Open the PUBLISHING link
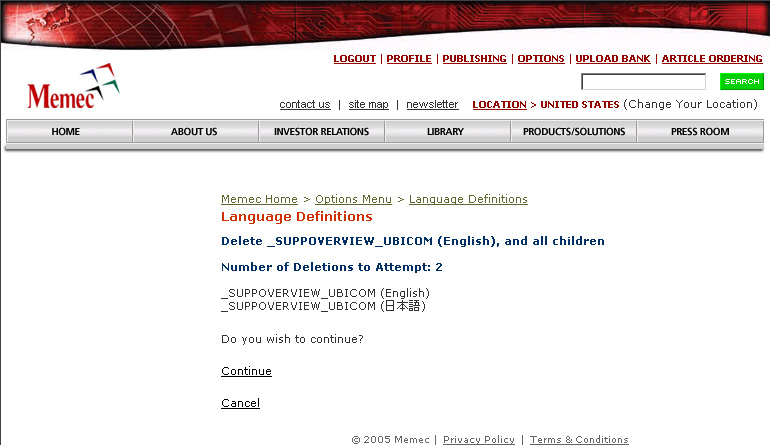The image size is (770, 445). [474, 58]
